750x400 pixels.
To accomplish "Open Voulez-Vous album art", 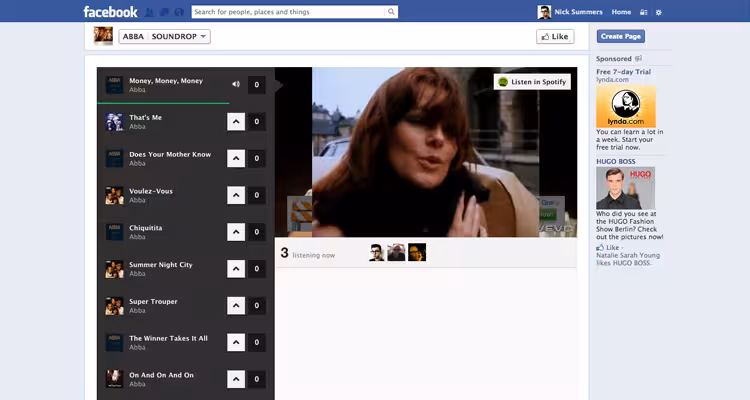I will 114,195.
